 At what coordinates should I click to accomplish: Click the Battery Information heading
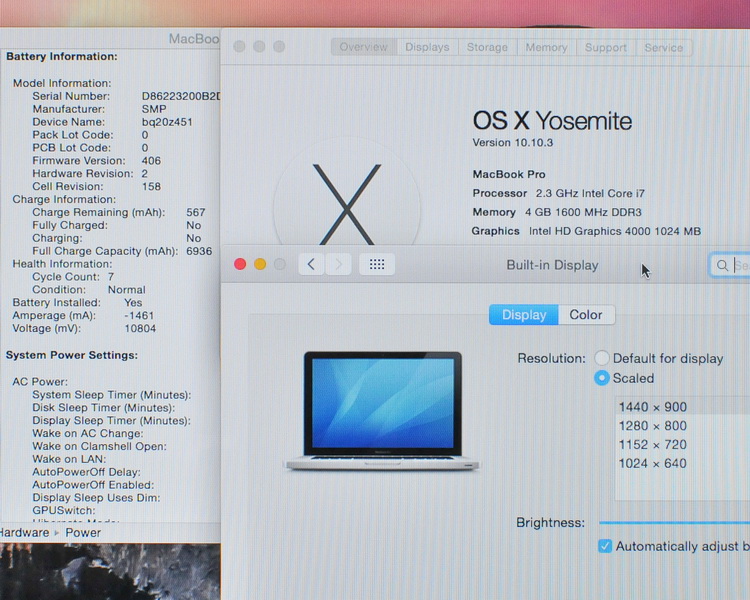(x=62, y=56)
